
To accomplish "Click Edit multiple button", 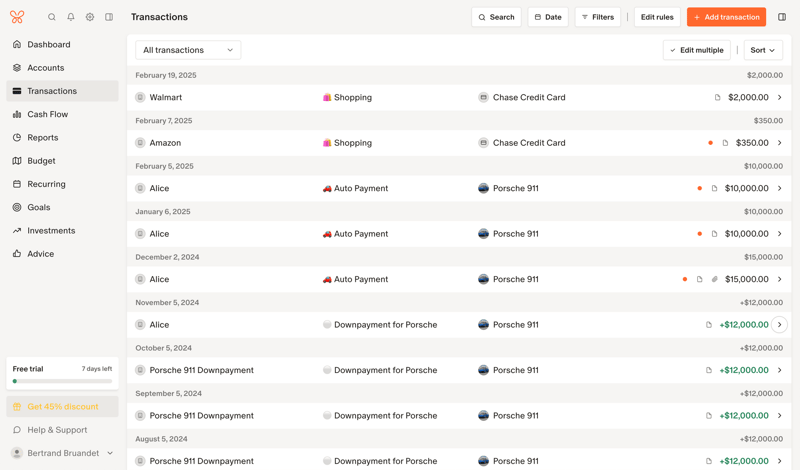I will 696,50.
